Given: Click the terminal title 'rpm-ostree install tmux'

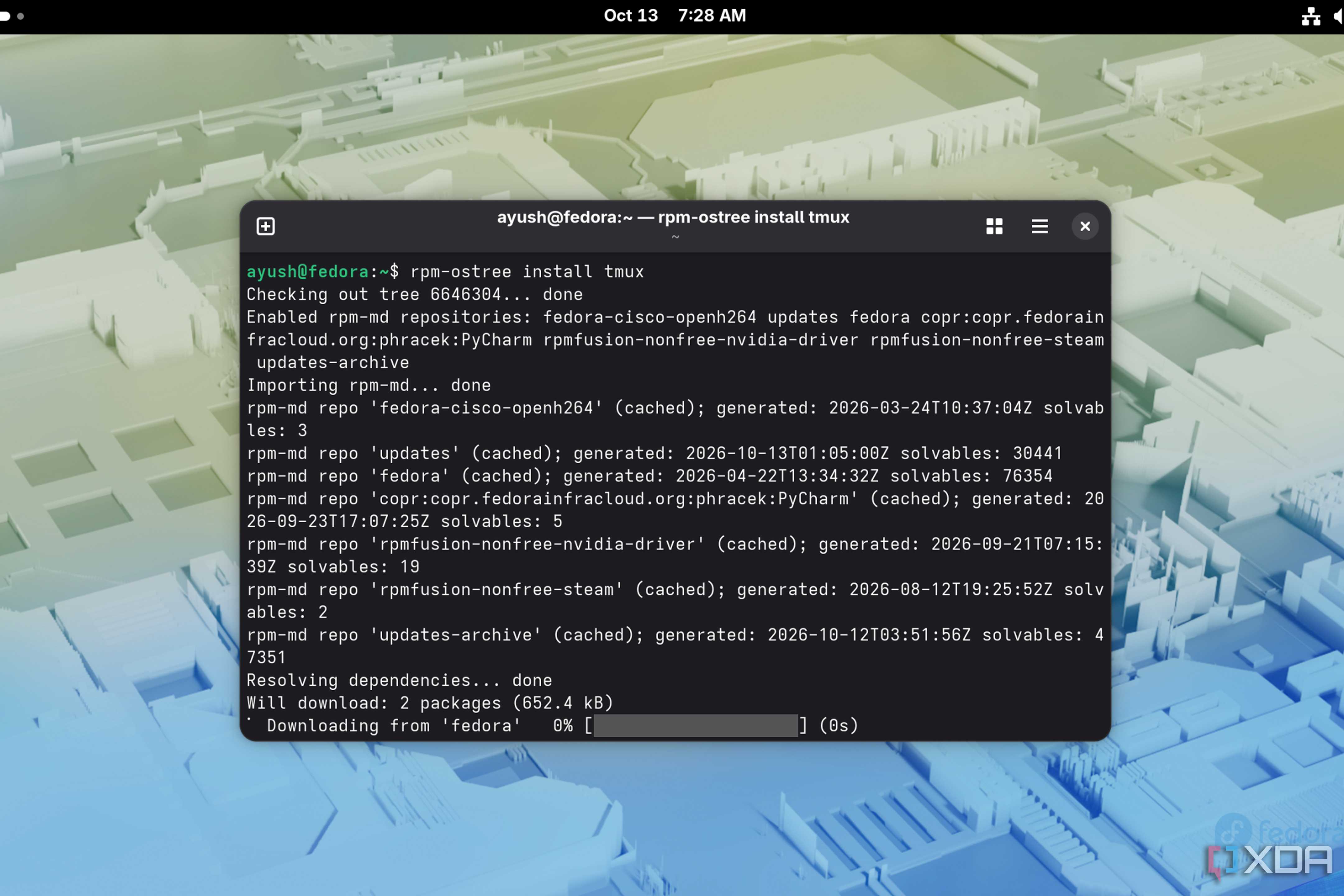Looking at the screenshot, I should click(x=753, y=217).
